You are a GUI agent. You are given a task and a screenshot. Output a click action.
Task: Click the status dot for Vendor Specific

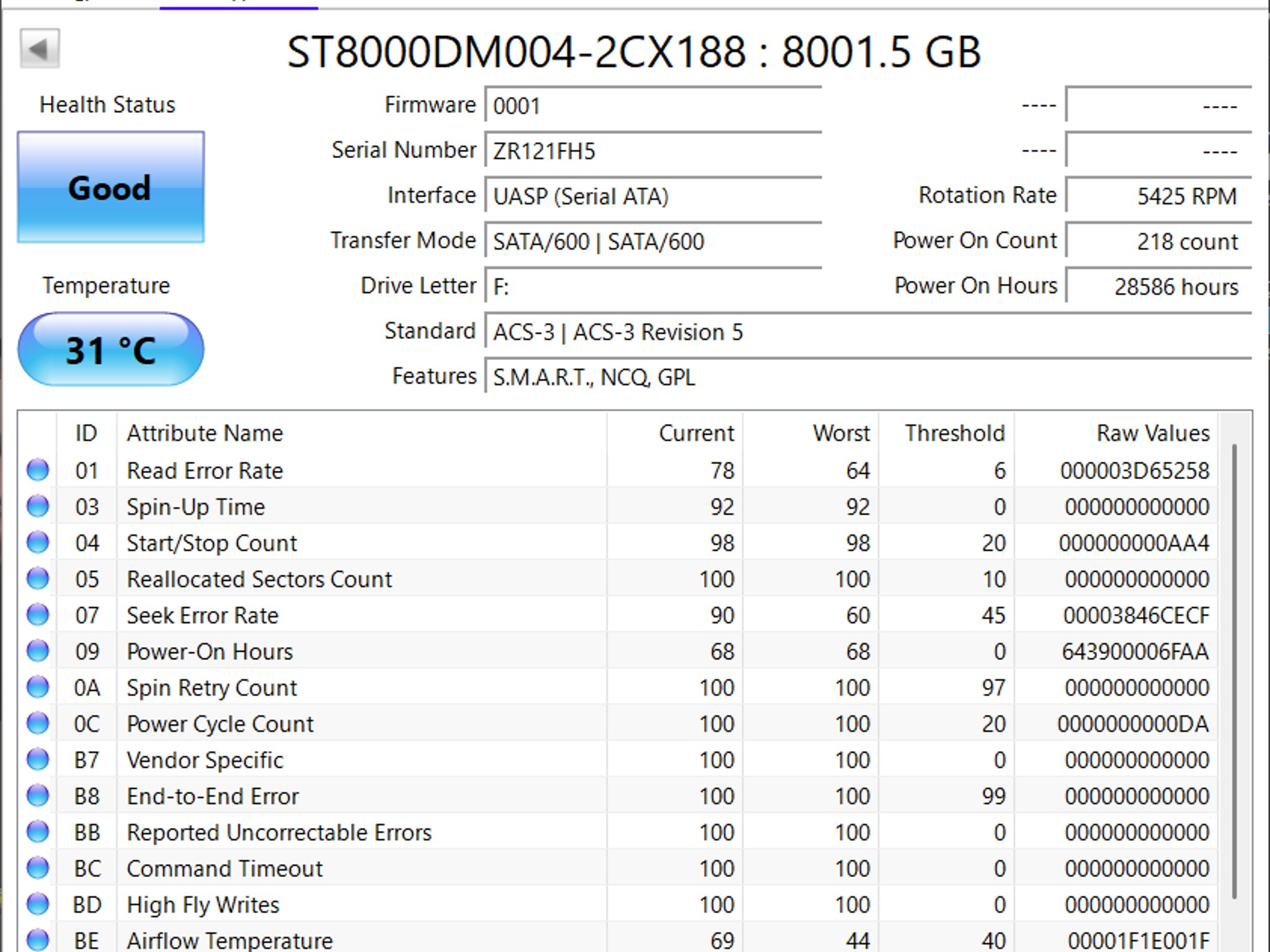point(38,759)
